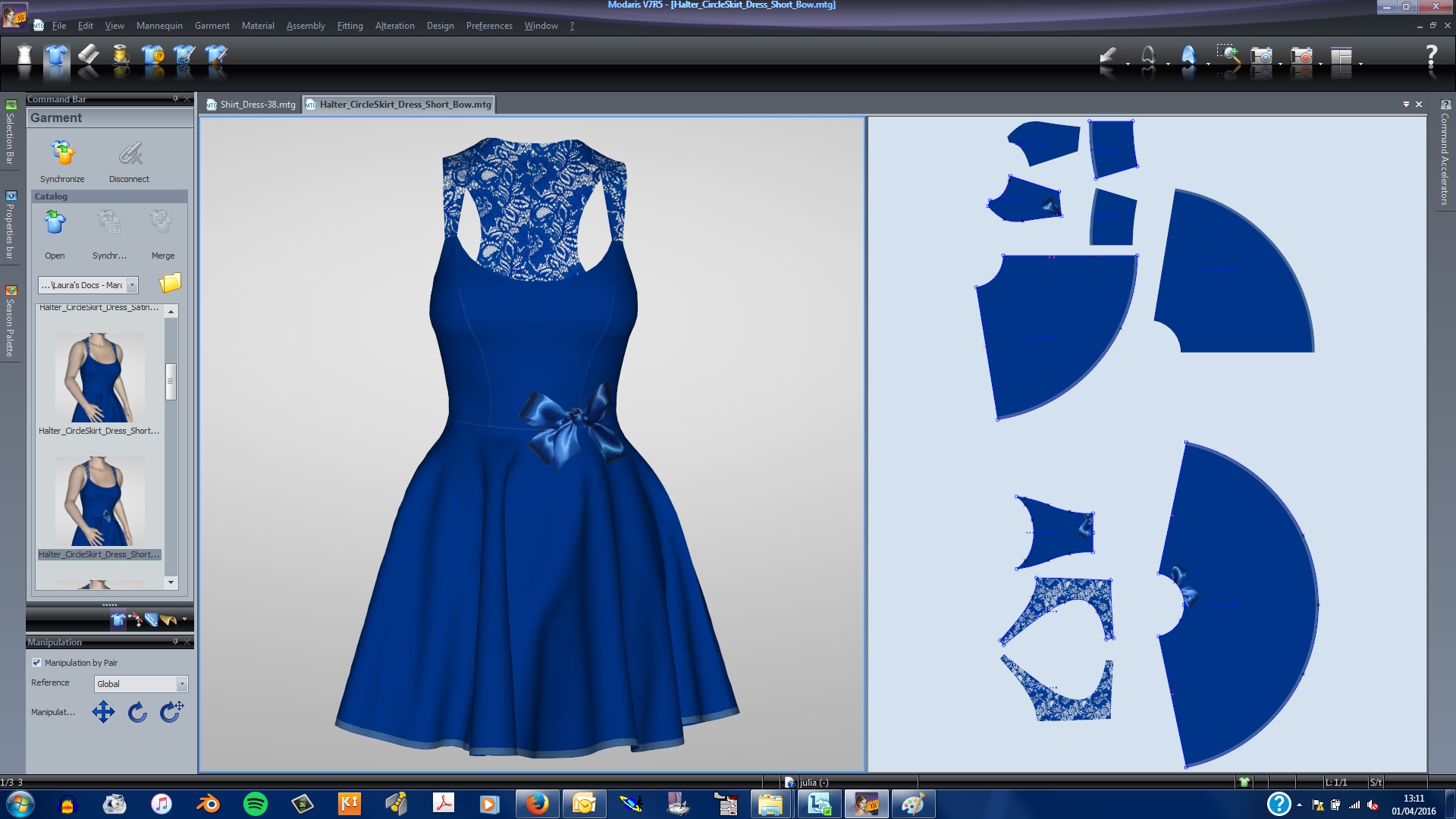This screenshot has height=819, width=1456.
Task: Click the Disconnect icon
Action: pyautogui.click(x=130, y=154)
